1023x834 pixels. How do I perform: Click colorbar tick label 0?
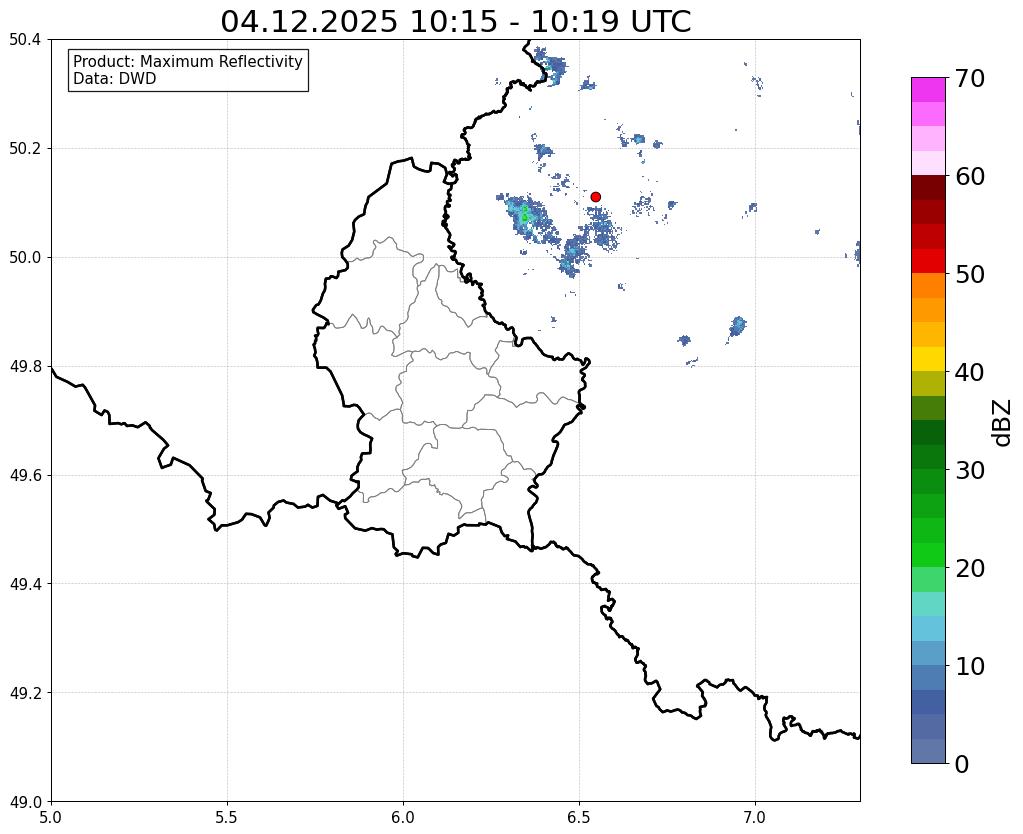(962, 764)
